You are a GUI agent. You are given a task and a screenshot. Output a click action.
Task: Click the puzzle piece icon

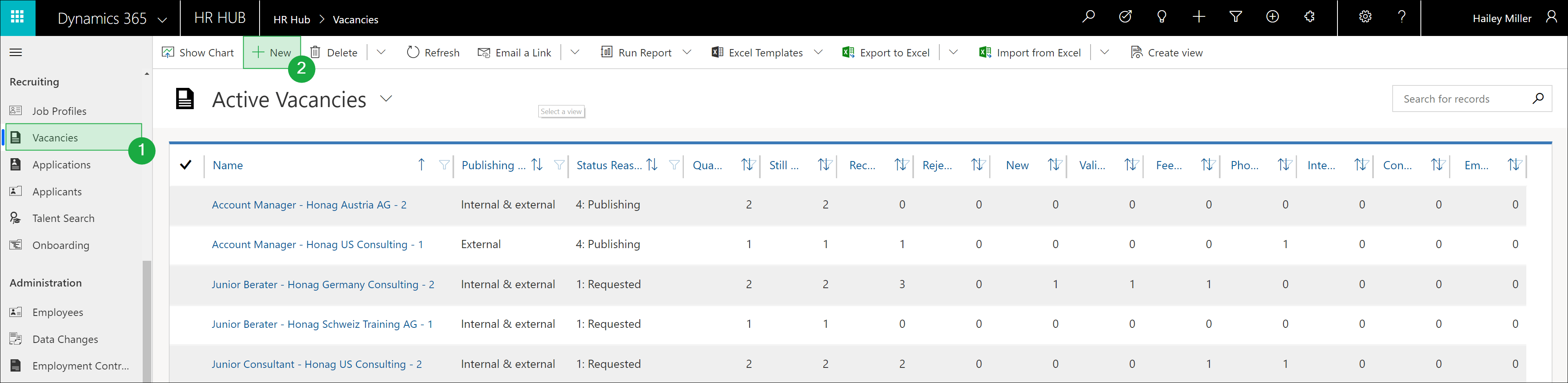click(x=1309, y=17)
